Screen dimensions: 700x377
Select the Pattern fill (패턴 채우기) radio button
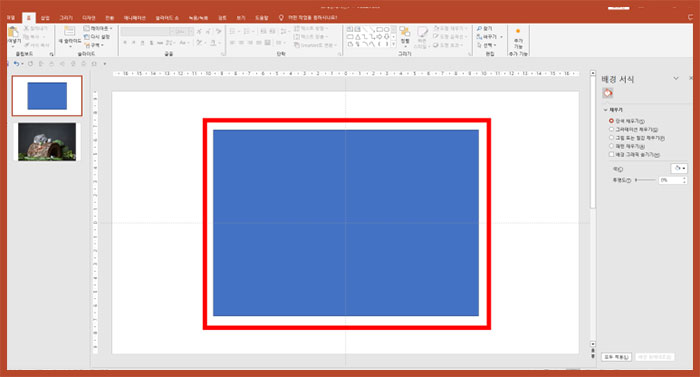[611, 146]
